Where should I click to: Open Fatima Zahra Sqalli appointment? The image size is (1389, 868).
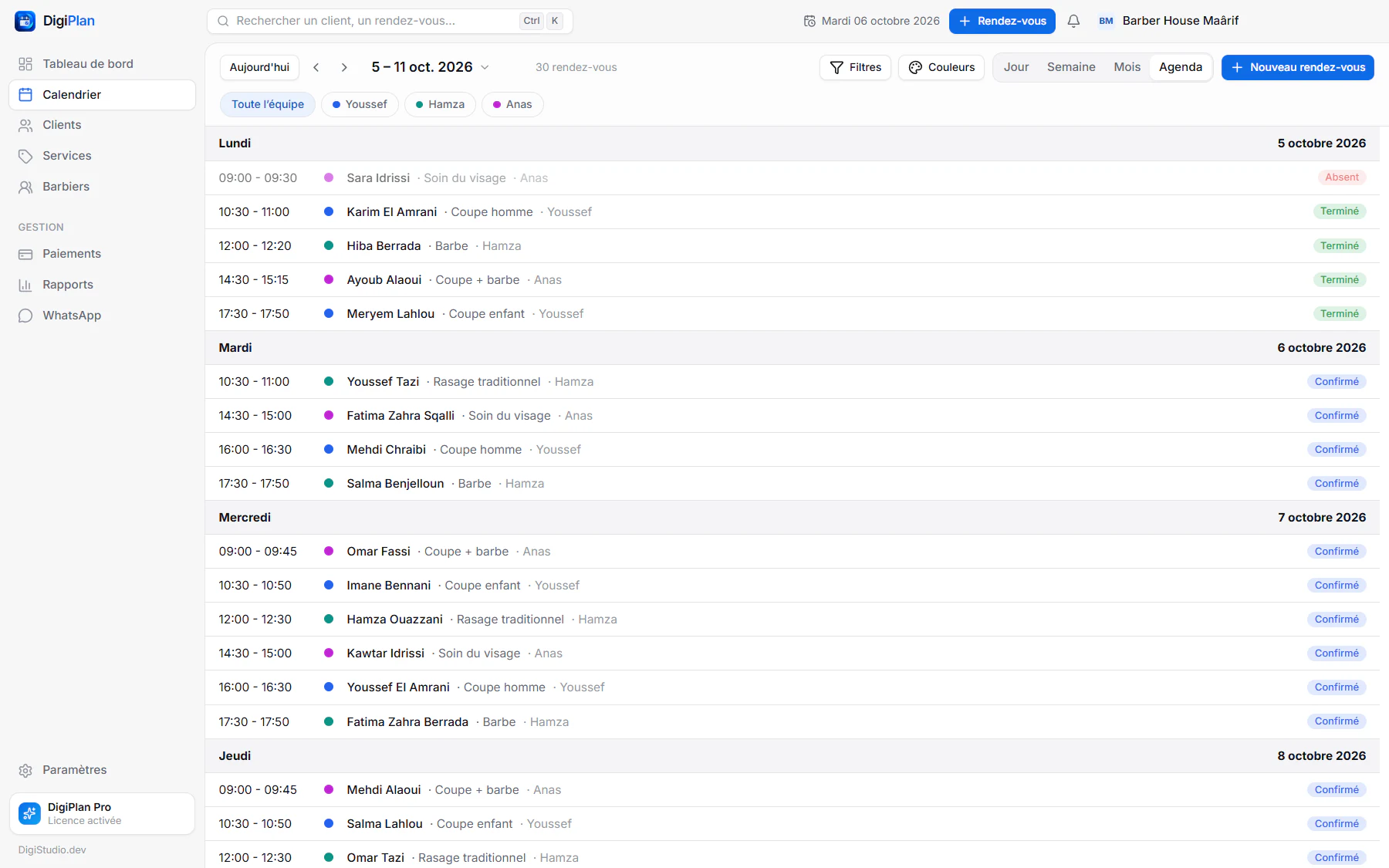coord(792,415)
